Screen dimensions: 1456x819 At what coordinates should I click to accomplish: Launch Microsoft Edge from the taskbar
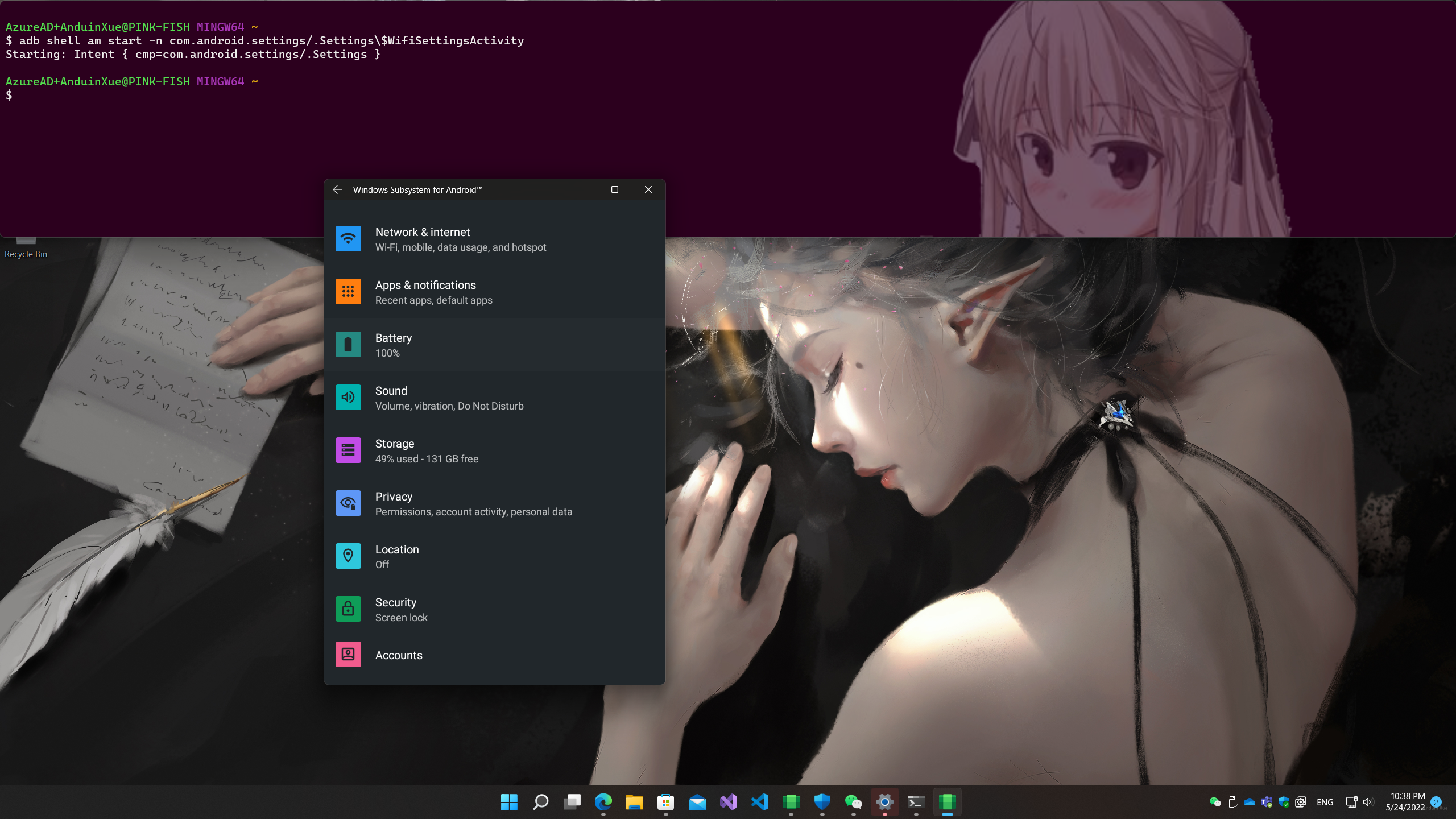[x=603, y=802]
